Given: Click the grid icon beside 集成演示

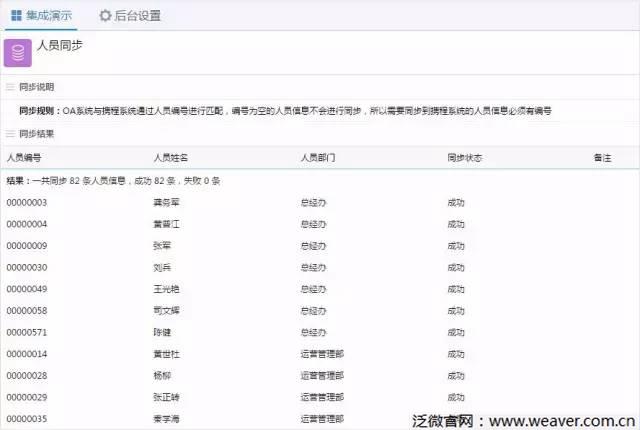Looking at the screenshot, I should coord(16,16).
